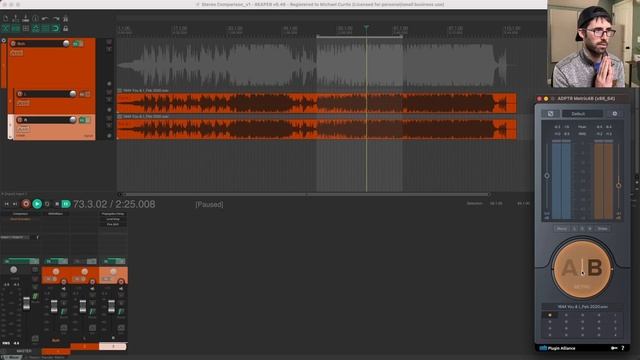This screenshot has height=360, width=640.
Task: Click the master pan knob in mixer
Action: (13, 270)
